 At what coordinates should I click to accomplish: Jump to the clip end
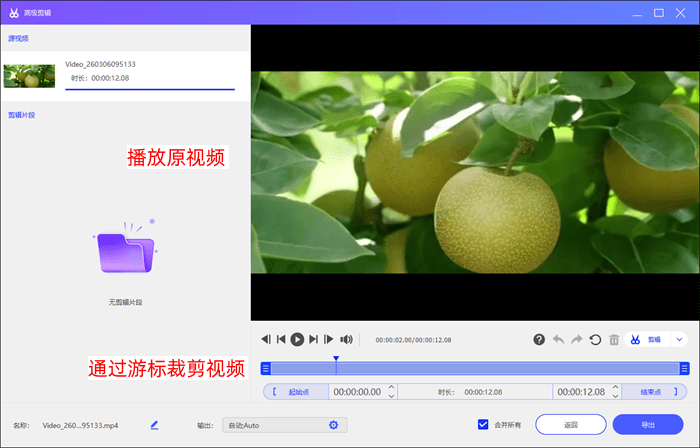pyautogui.click(x=313, y=340)
